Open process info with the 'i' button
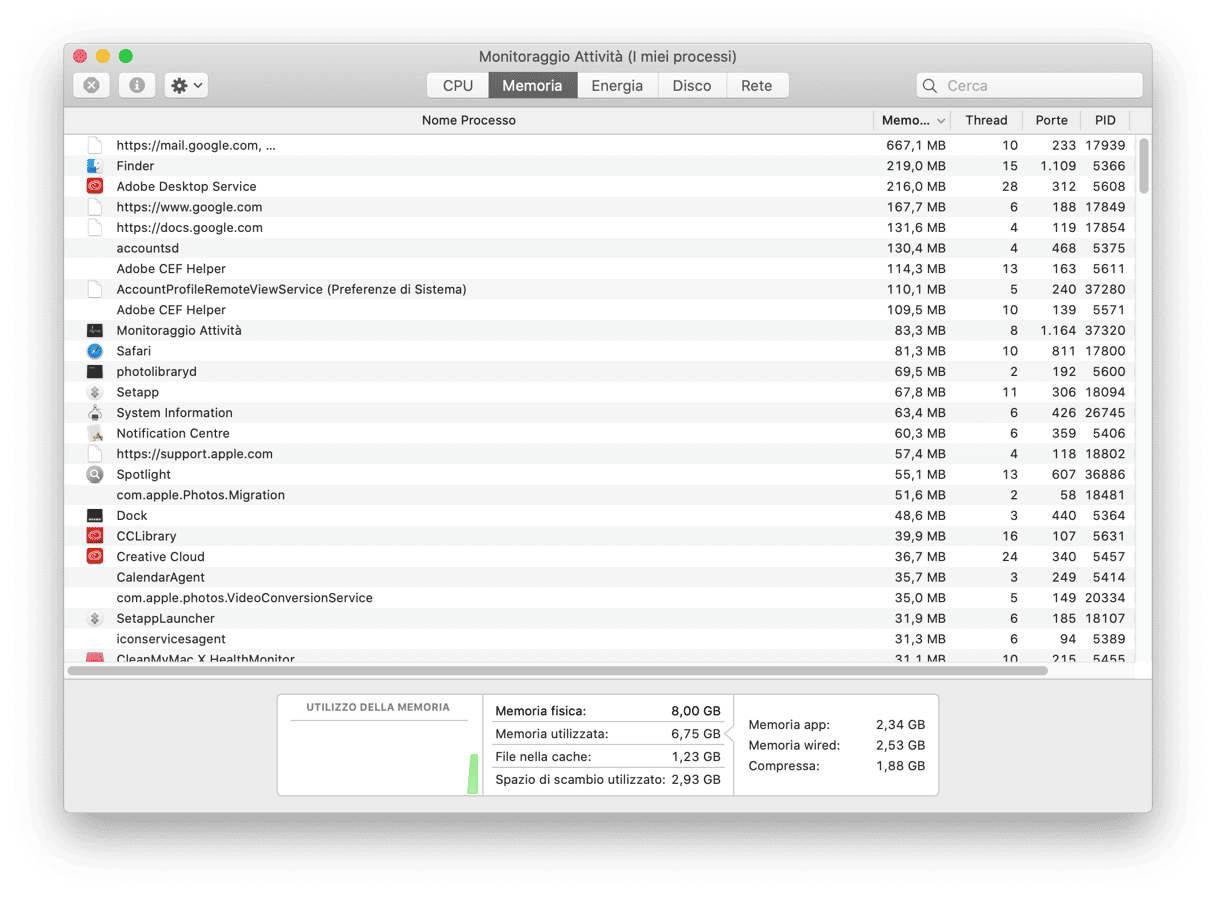The height and width of the screenshot is (897, 1216). [x=137, y=86]
